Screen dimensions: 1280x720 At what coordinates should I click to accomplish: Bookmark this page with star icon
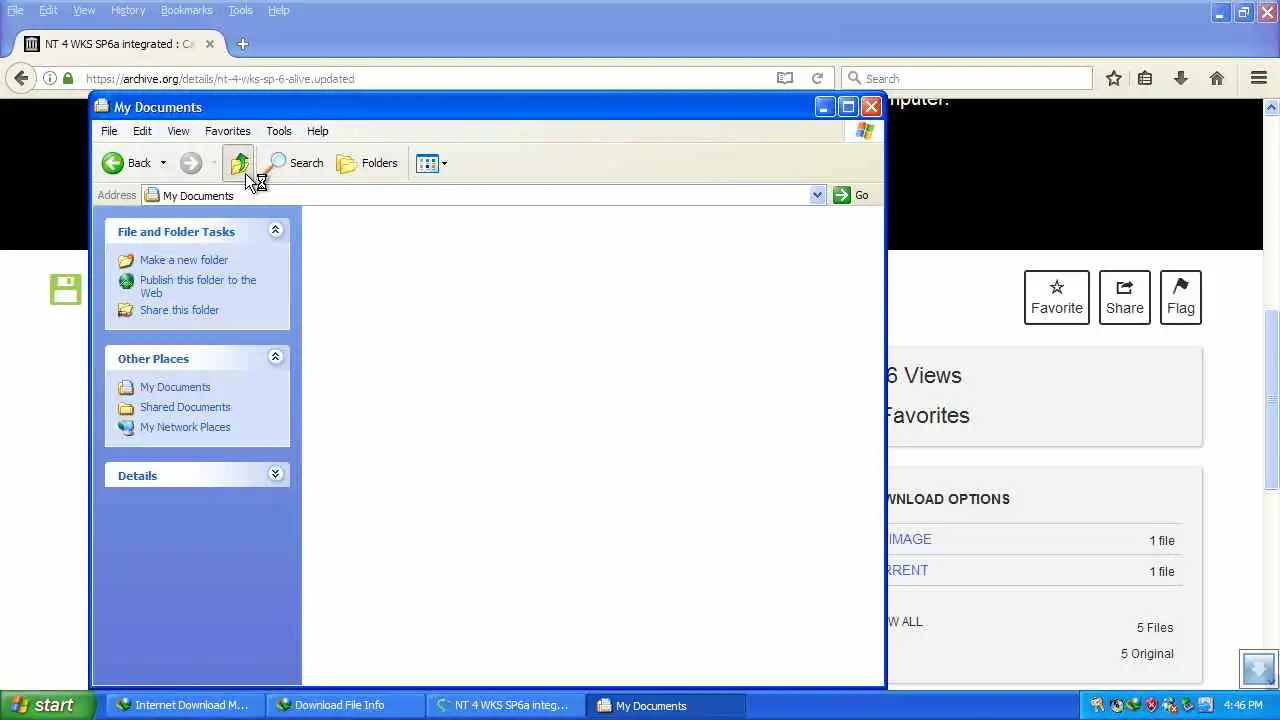(1113, 78)
